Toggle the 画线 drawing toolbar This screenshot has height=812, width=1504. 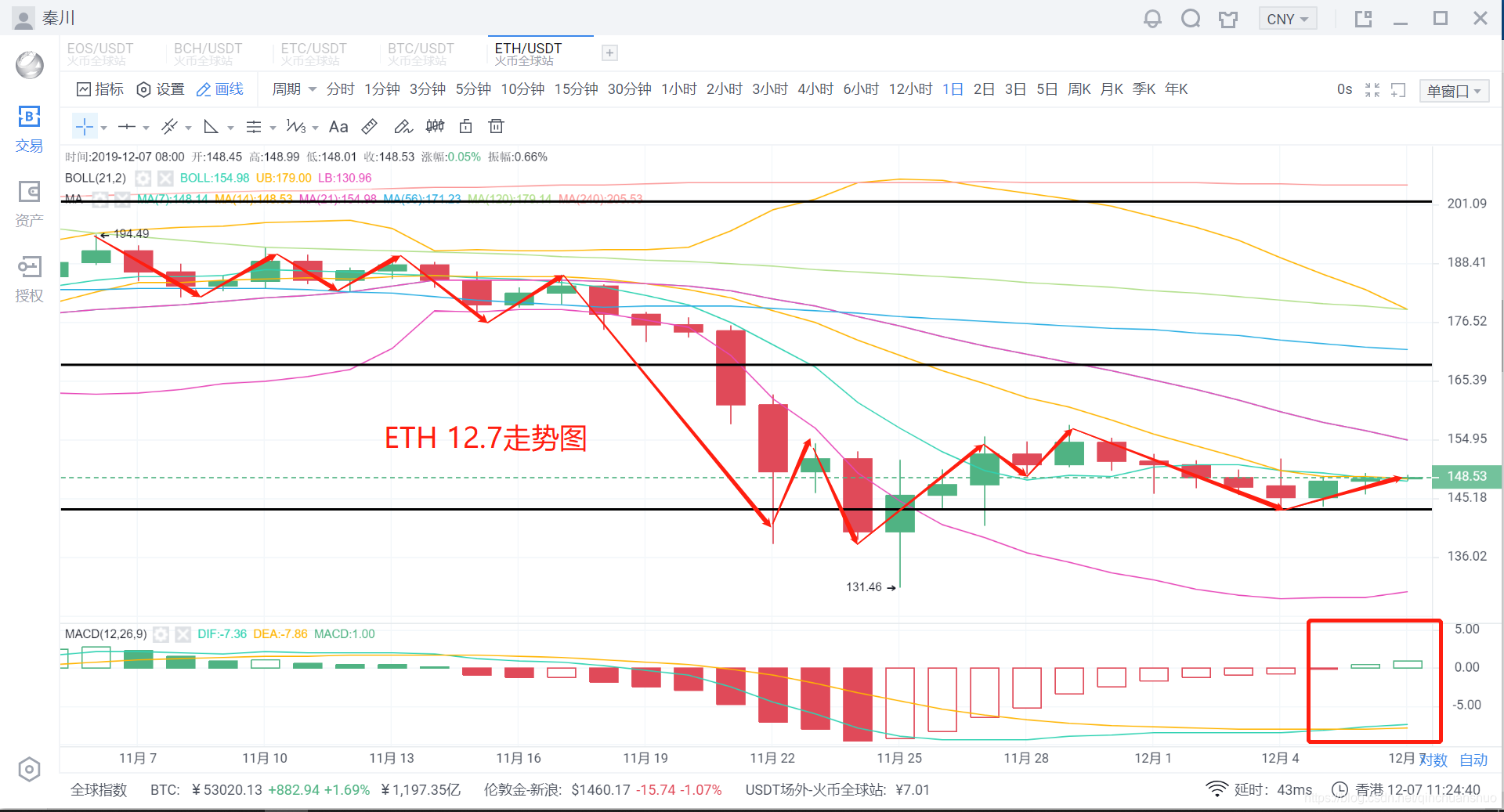pos(220,89)
